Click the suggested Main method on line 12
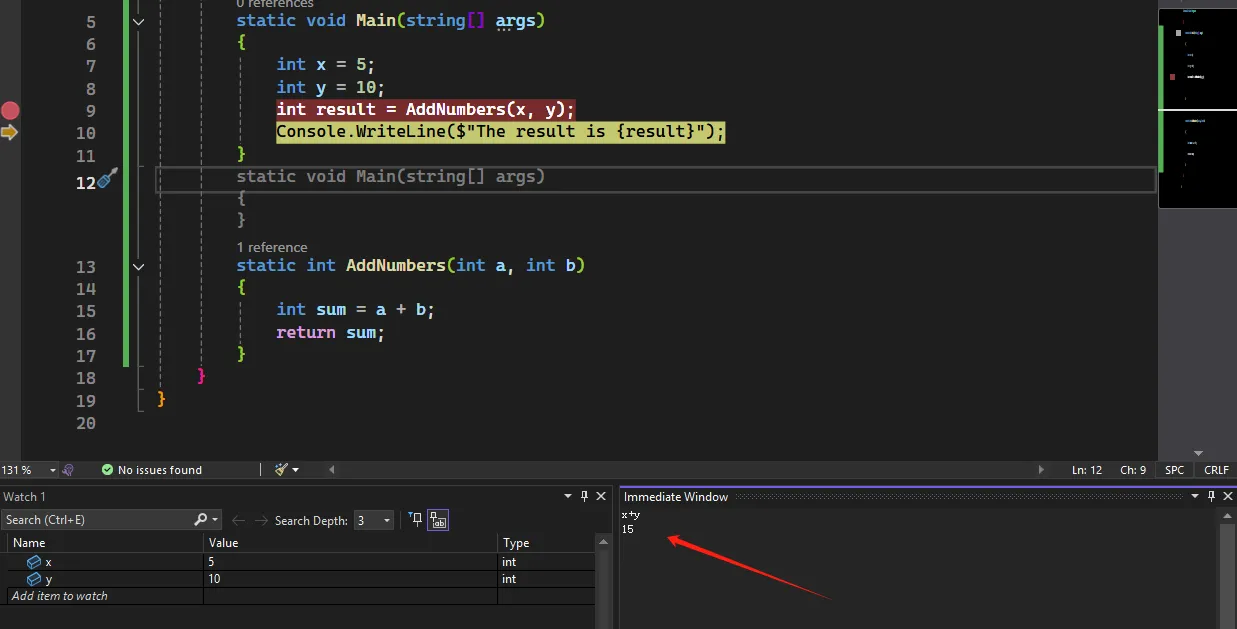 [391, 177]
